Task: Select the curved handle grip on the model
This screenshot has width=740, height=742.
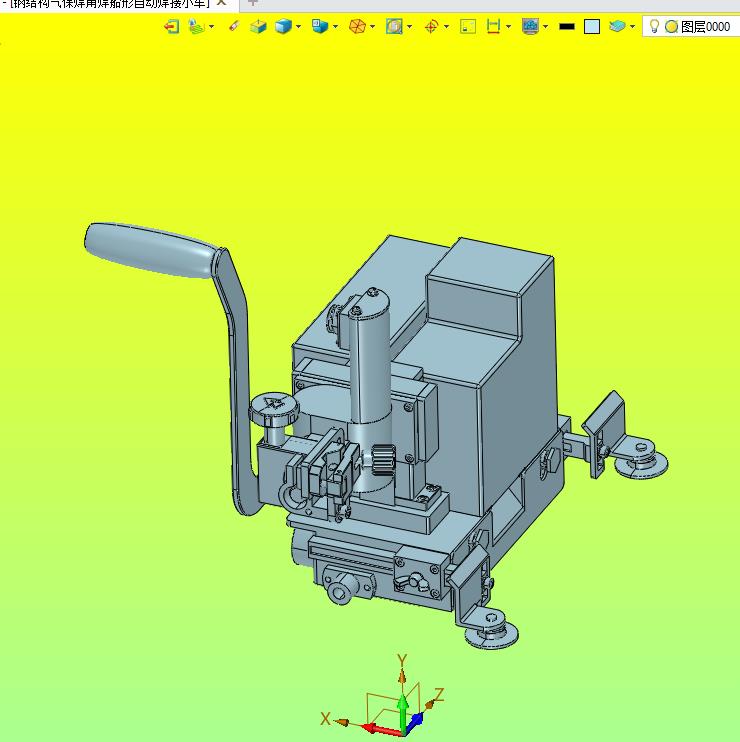Action: pos(150,249)
